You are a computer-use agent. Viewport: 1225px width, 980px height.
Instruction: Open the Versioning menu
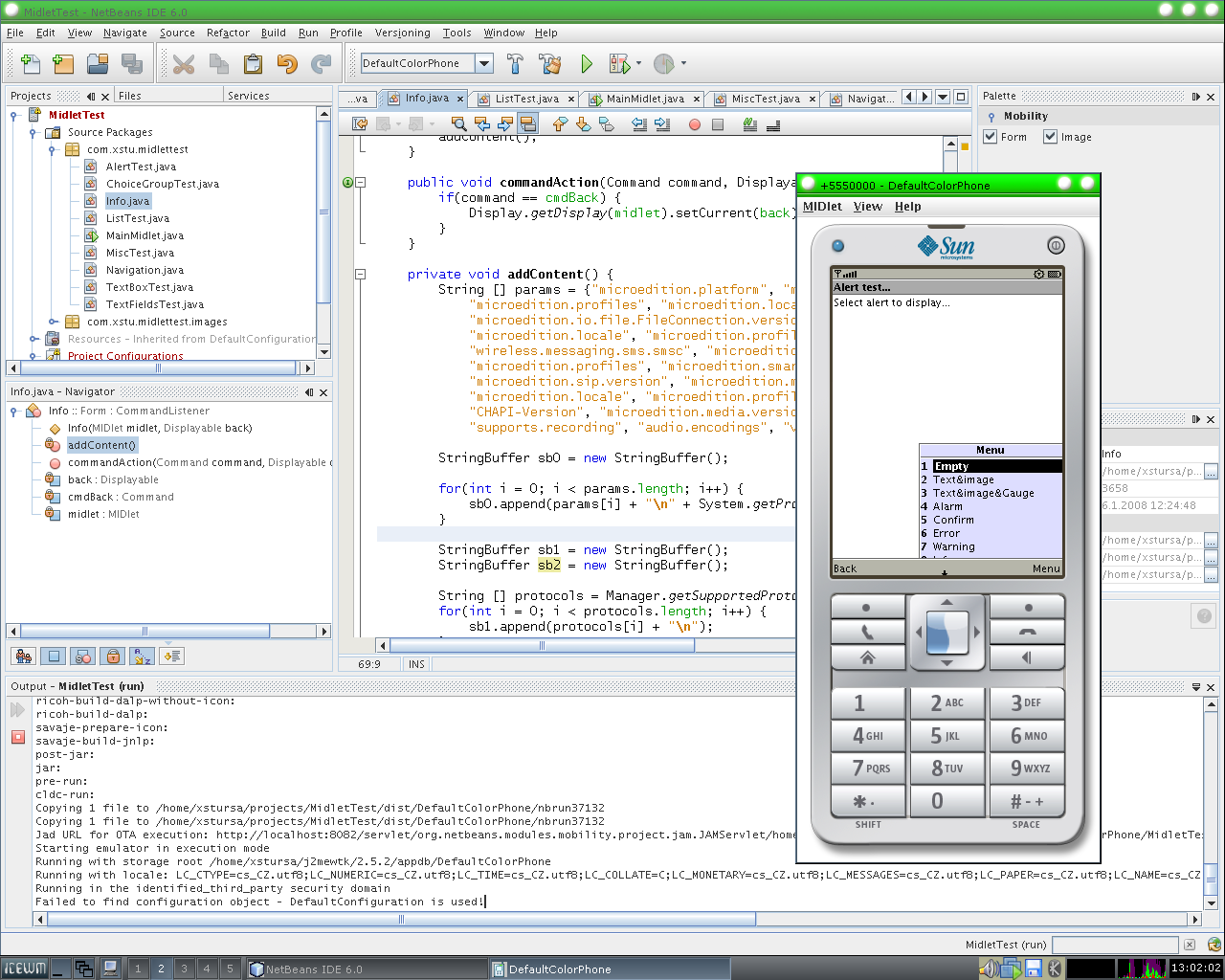click(x=402, y=33)
